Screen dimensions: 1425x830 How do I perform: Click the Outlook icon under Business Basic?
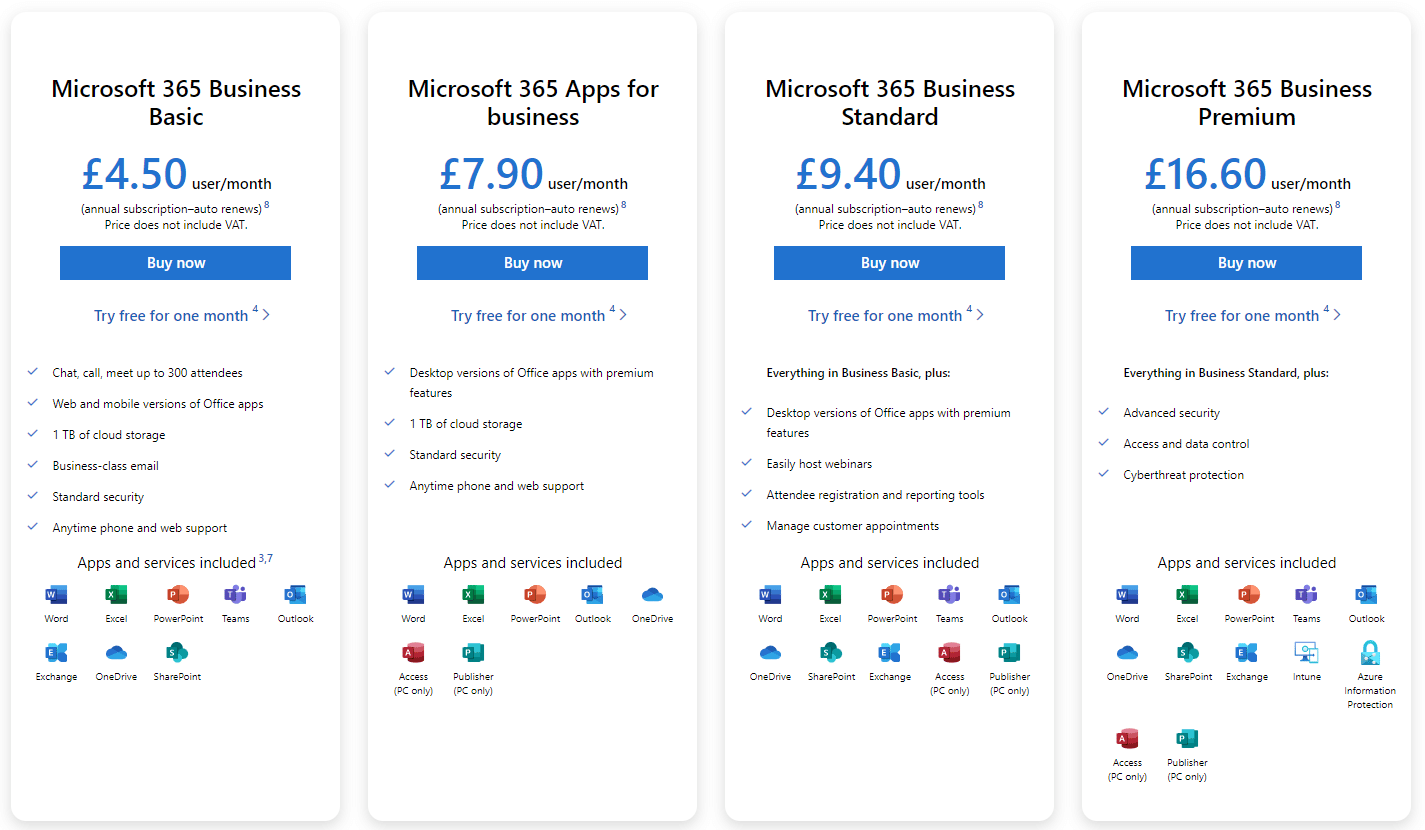tap(295, 594)
